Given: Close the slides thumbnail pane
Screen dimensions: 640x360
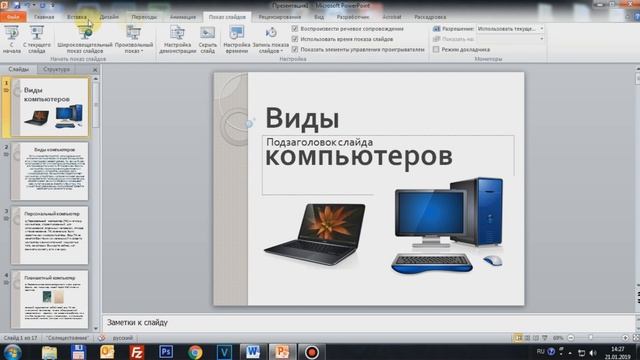Looking at the screenshot, I should click(95, 70).
